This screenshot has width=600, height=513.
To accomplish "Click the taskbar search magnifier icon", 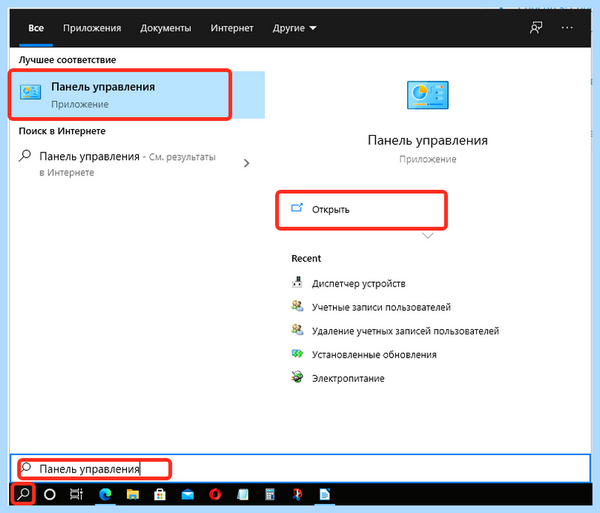I will [x=23, y=494].
